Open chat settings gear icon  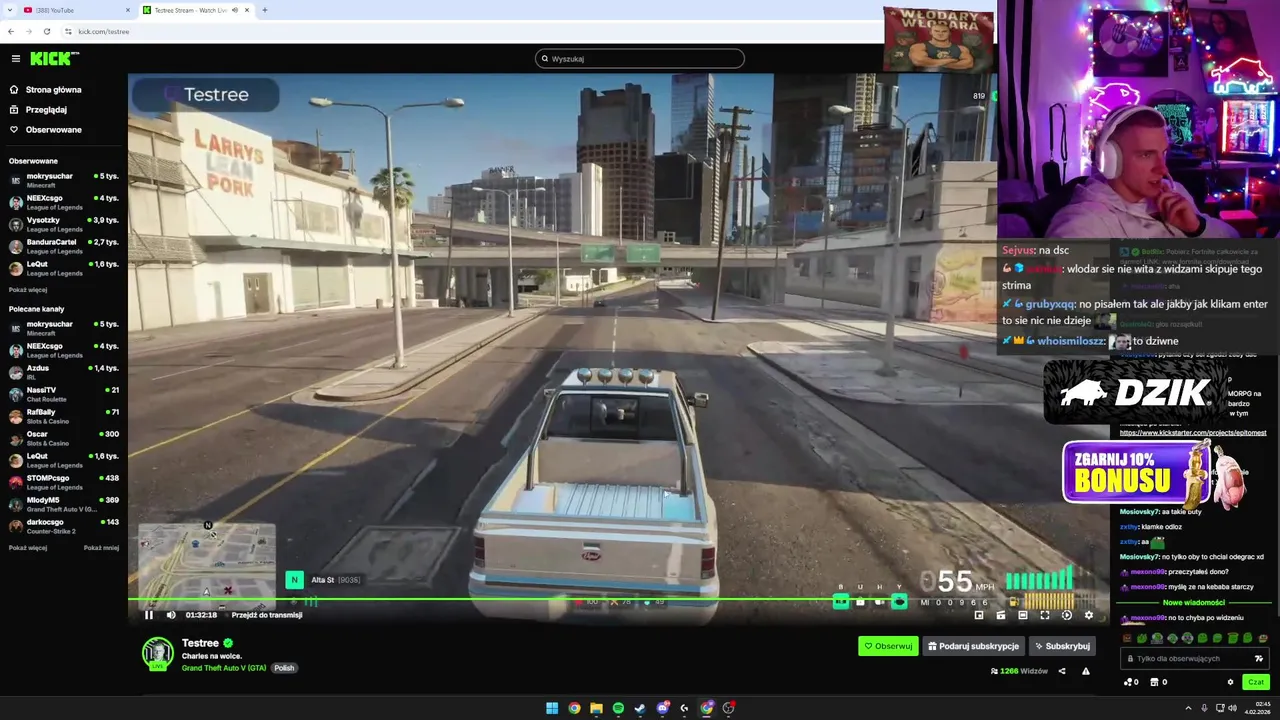click(1230, 682)
